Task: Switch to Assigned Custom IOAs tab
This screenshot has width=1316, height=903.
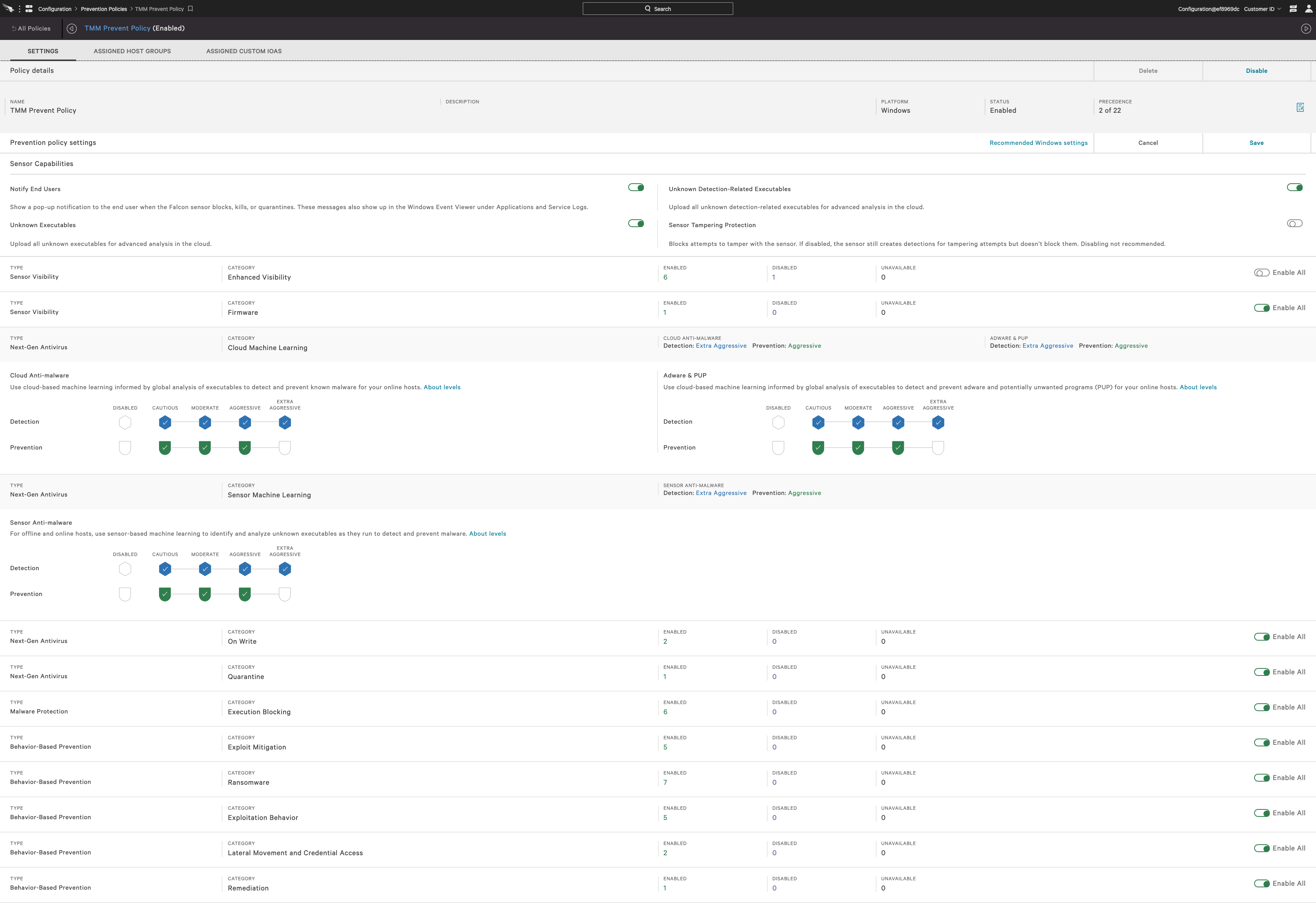Action: click(x=244, y=51)
